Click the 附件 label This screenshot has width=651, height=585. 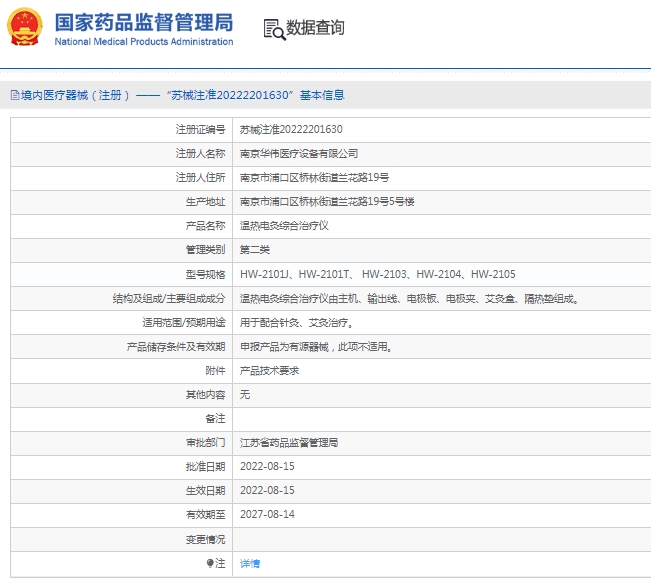(215, 371)
